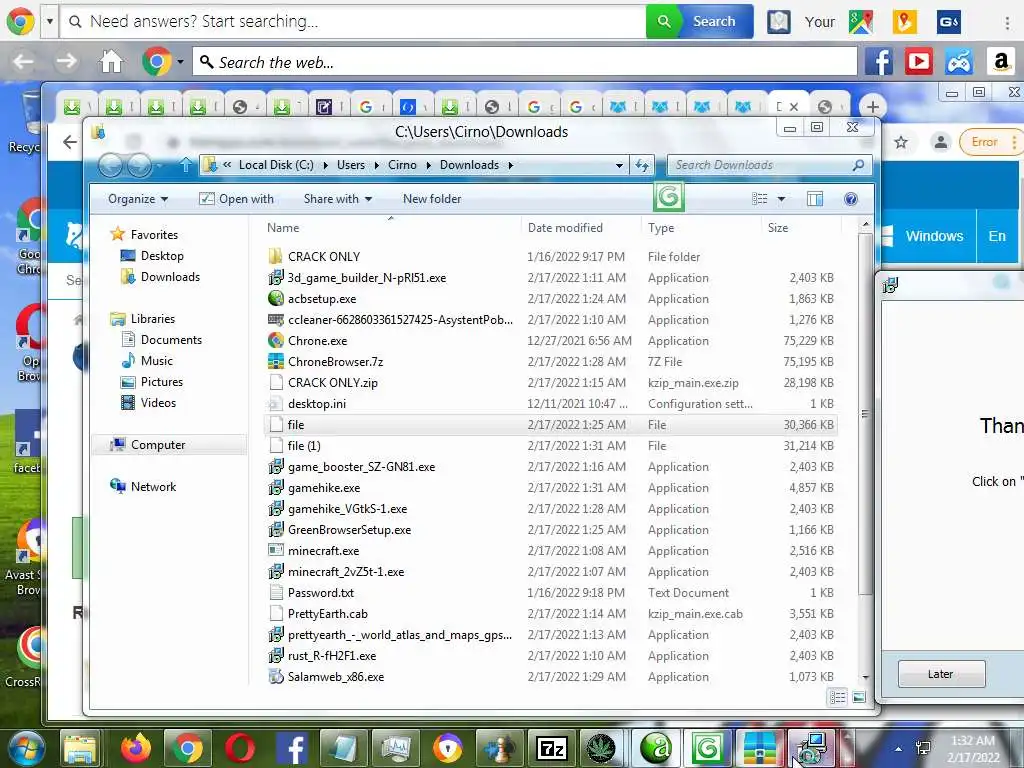Image resolution: width=1024 pixels, height=768 pixels.
Task: Open Amazon shortcut in browser toolbar
Action: click(1000, 62)
